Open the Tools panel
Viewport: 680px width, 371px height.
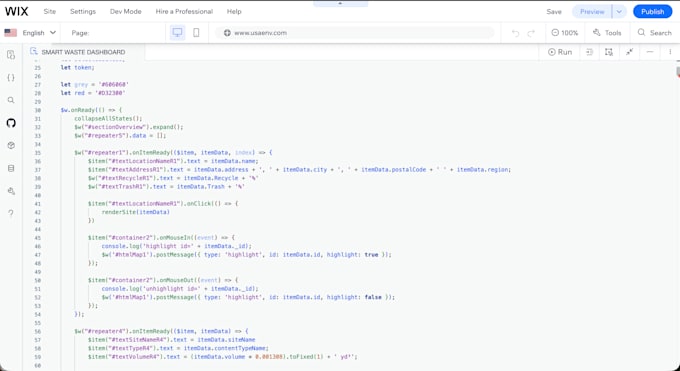(607, 33)
